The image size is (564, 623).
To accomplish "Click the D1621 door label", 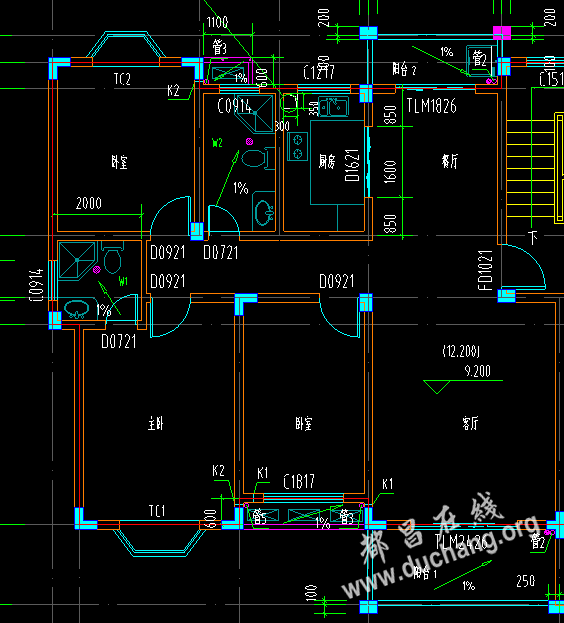I will 352,165.
